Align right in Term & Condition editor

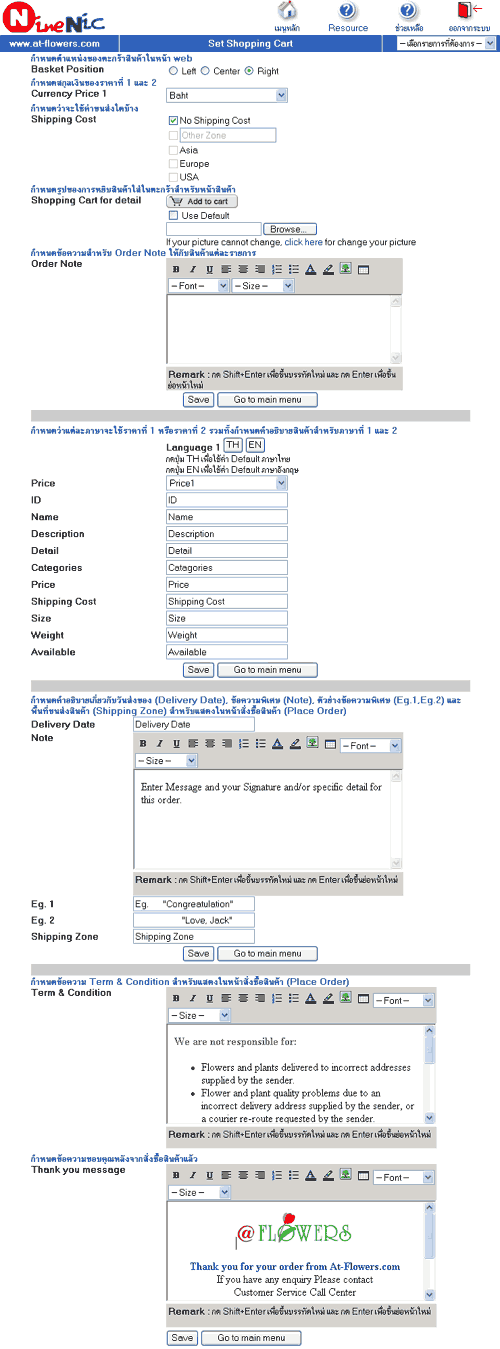tap(260, 997)
